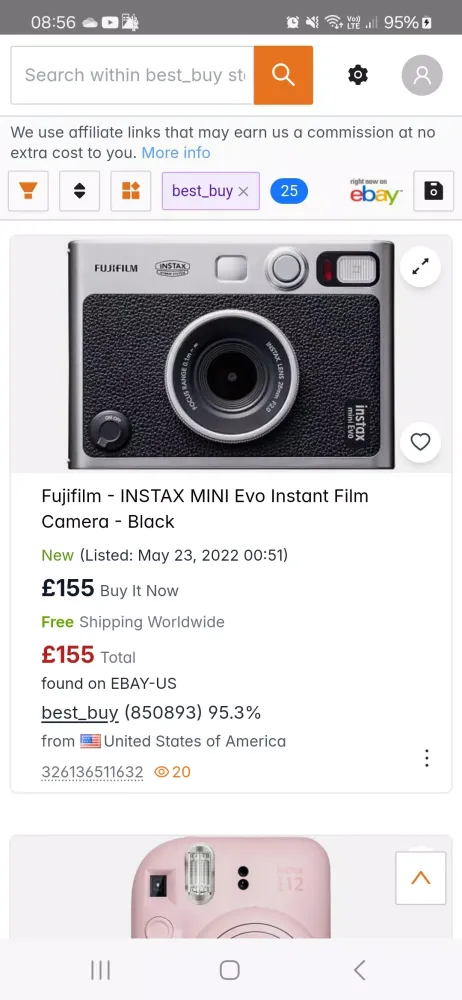Open the filter funnel options
This screenshot has height=1000, width=462.
tap(28, 191)
